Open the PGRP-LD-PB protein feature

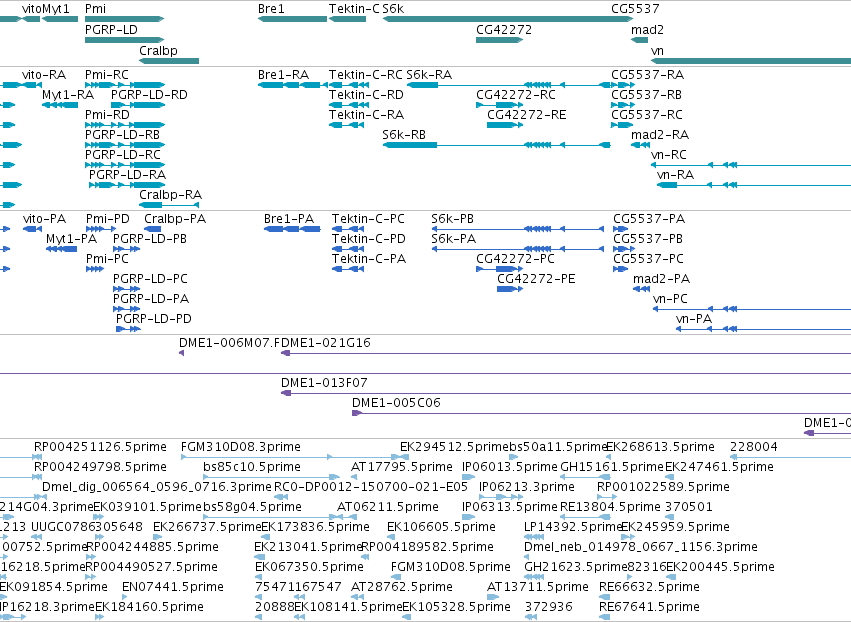pyautogui.click(x=126, y=249)
